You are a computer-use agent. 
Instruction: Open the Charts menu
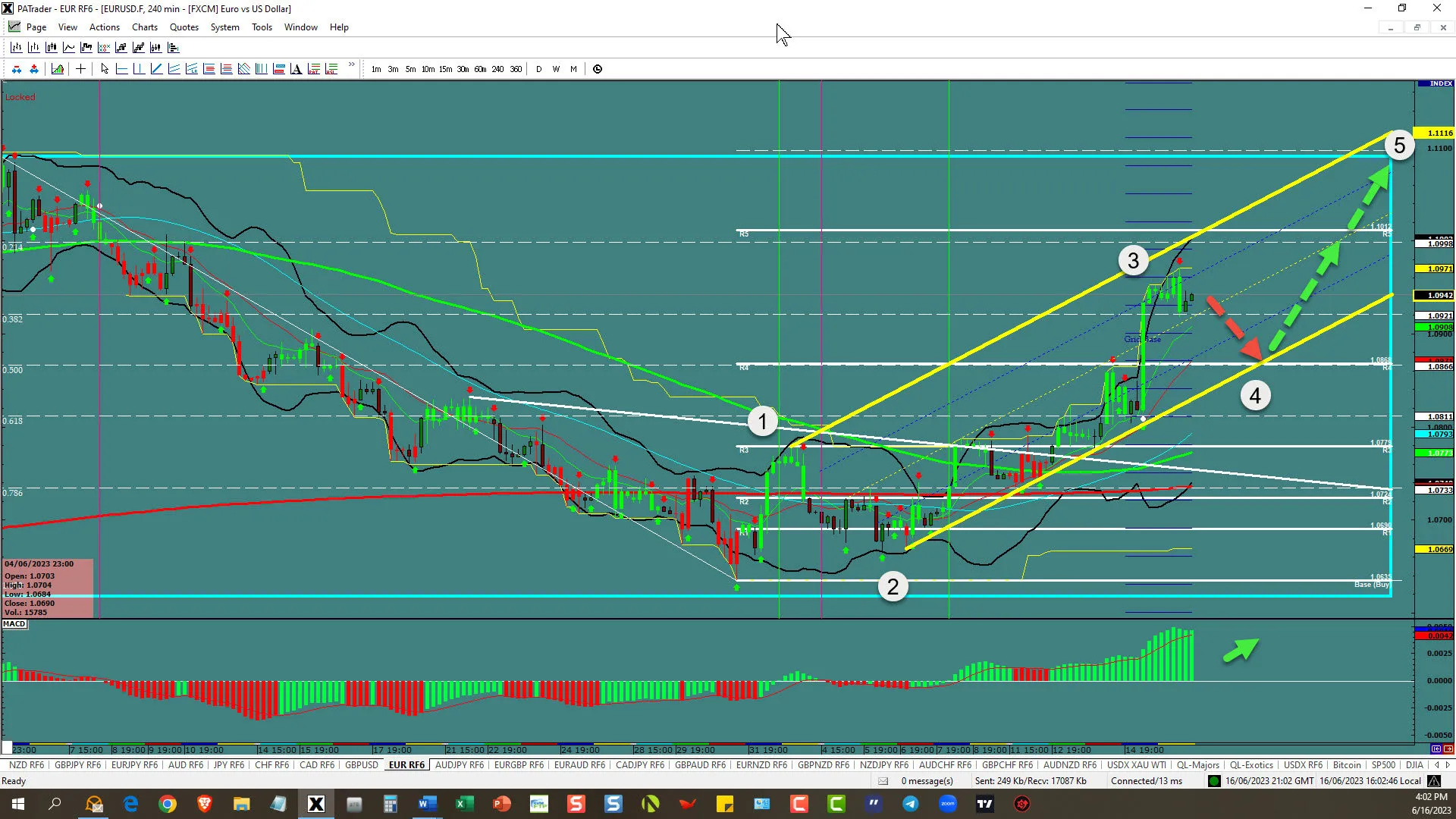[x=144, y=27]
